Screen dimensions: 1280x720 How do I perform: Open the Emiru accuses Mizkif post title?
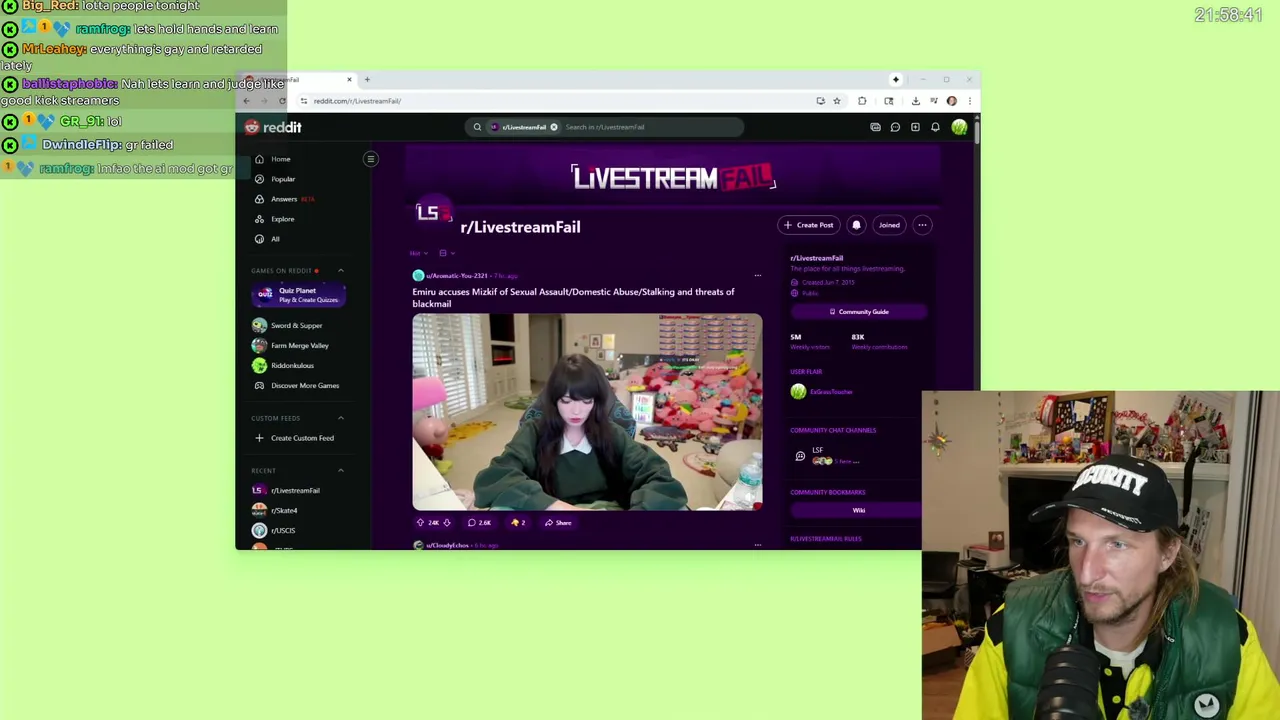coord(573,298)
